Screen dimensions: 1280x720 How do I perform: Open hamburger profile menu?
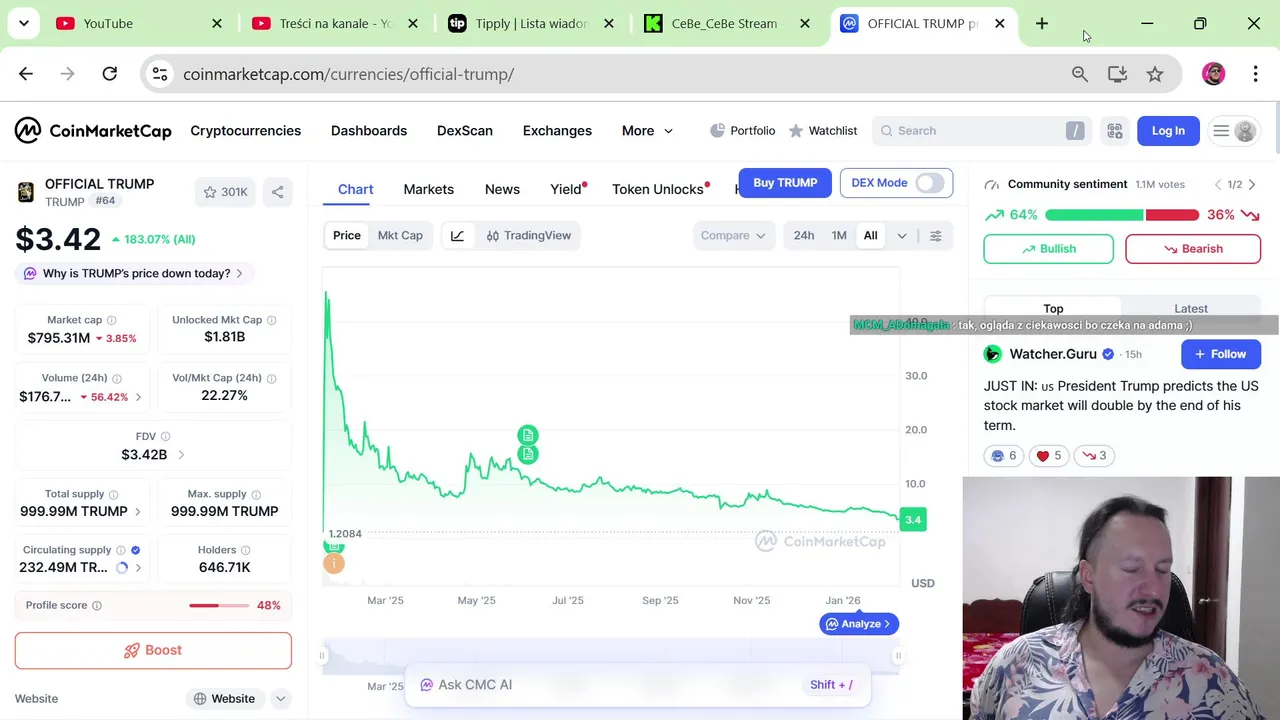click(1233, 131)
